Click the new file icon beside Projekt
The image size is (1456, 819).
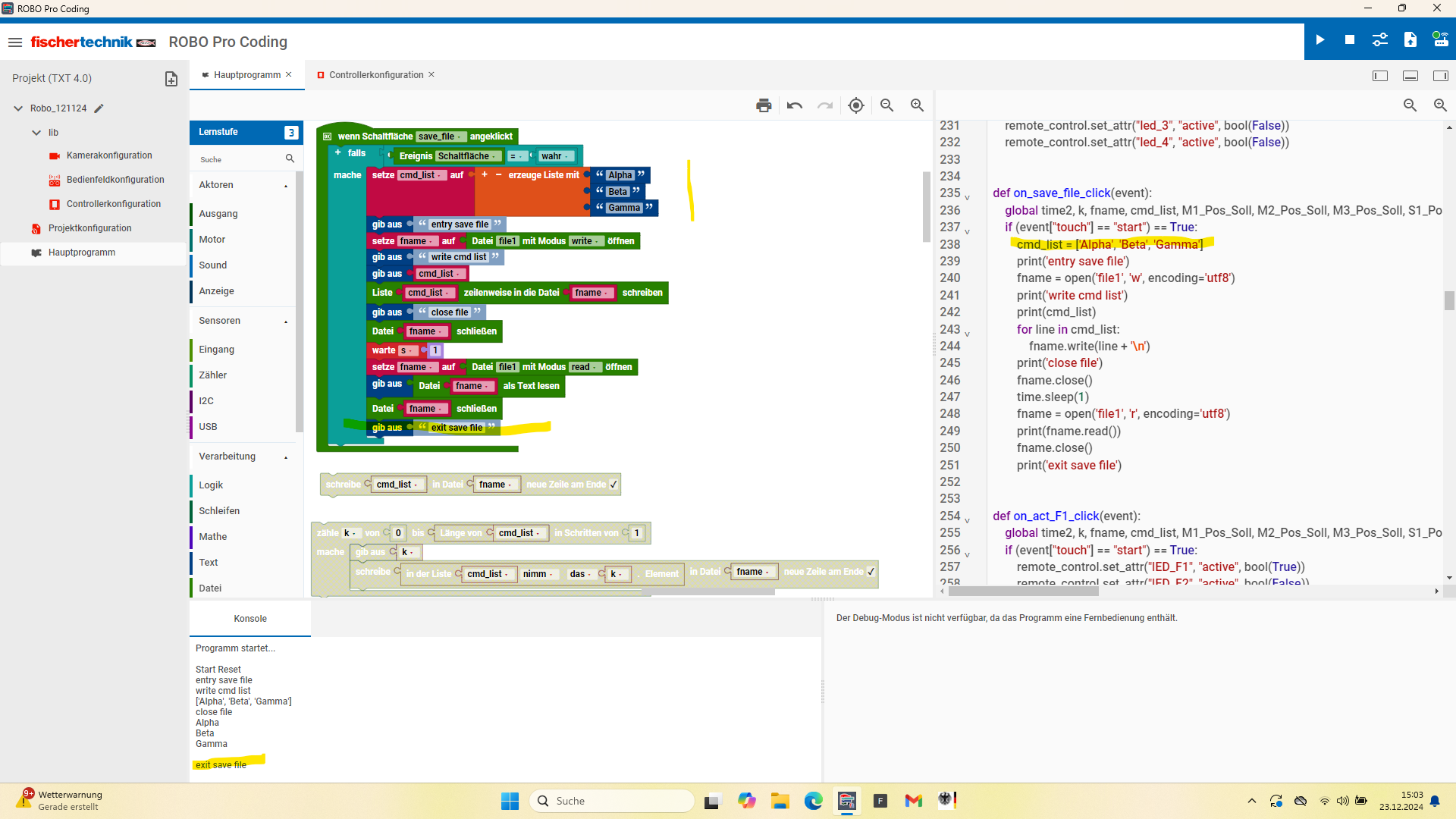coord(171,79)
